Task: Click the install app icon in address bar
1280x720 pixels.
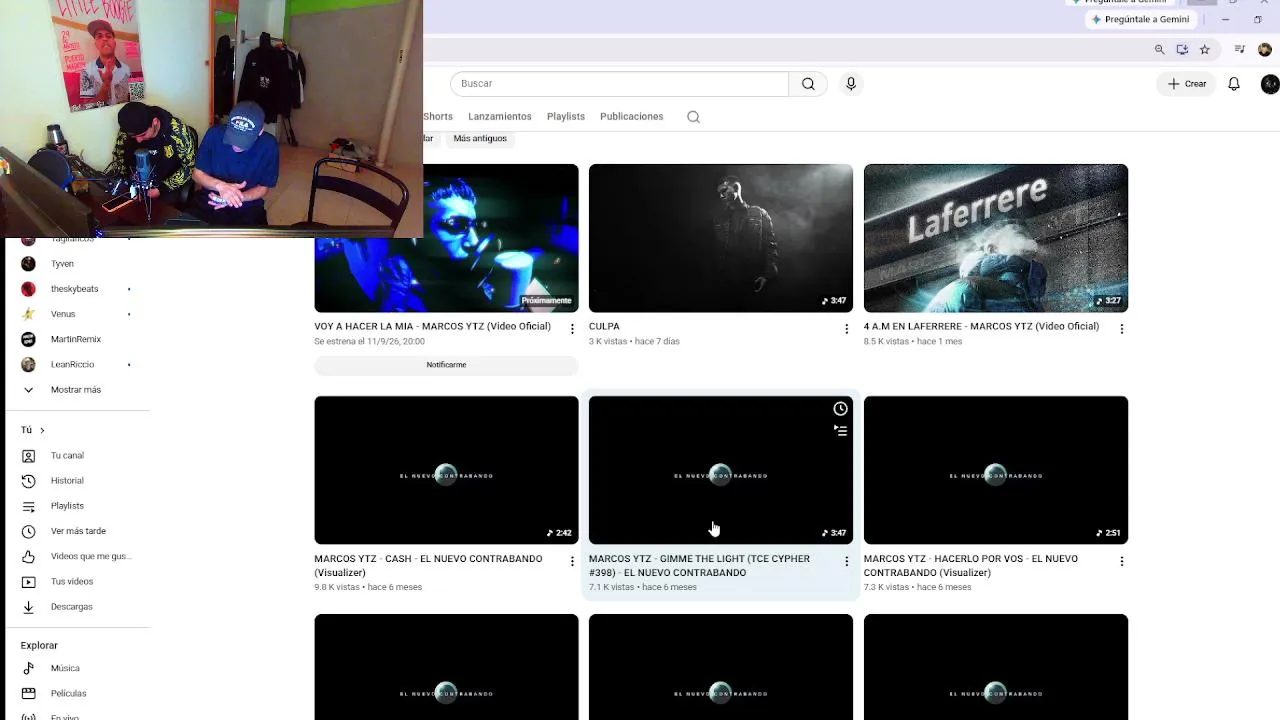Action: point(1182,50)
